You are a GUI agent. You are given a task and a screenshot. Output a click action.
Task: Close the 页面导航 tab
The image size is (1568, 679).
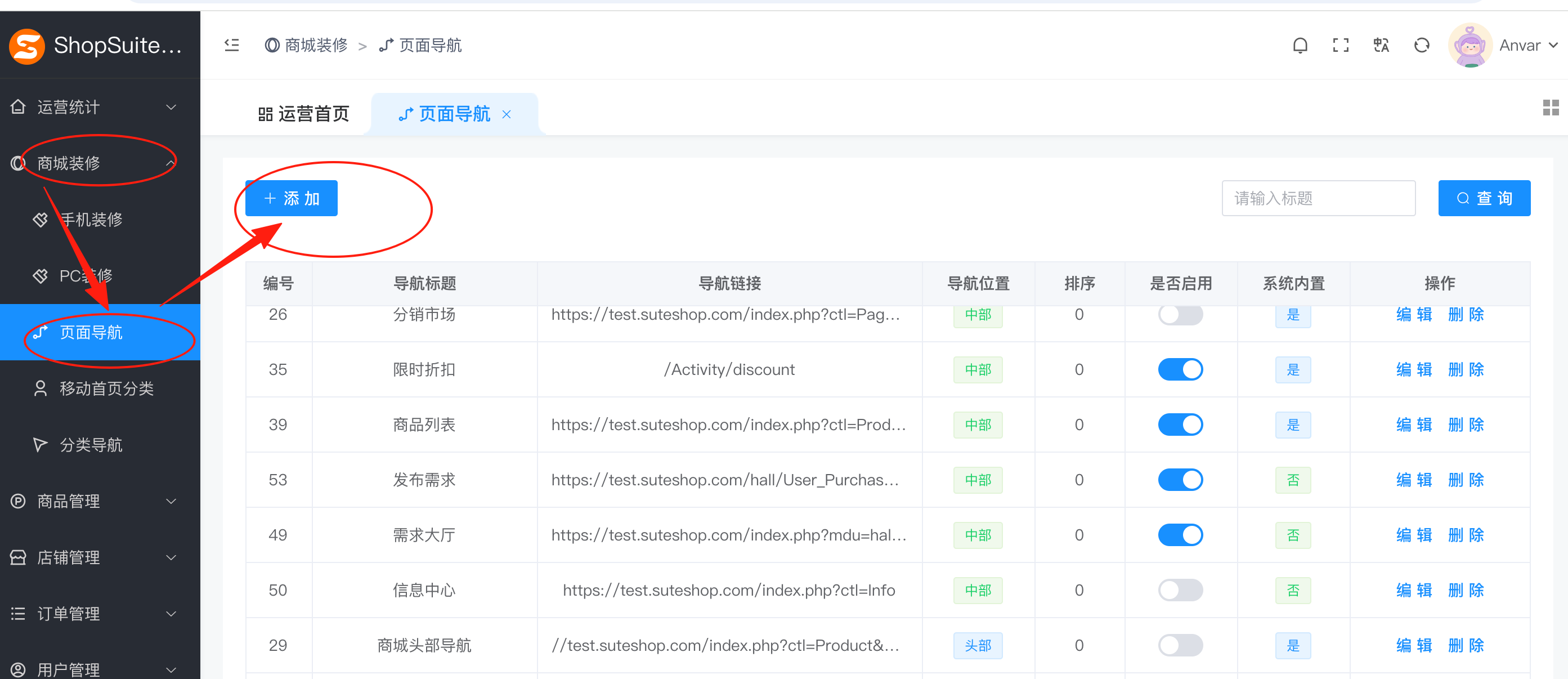(507, 114)
